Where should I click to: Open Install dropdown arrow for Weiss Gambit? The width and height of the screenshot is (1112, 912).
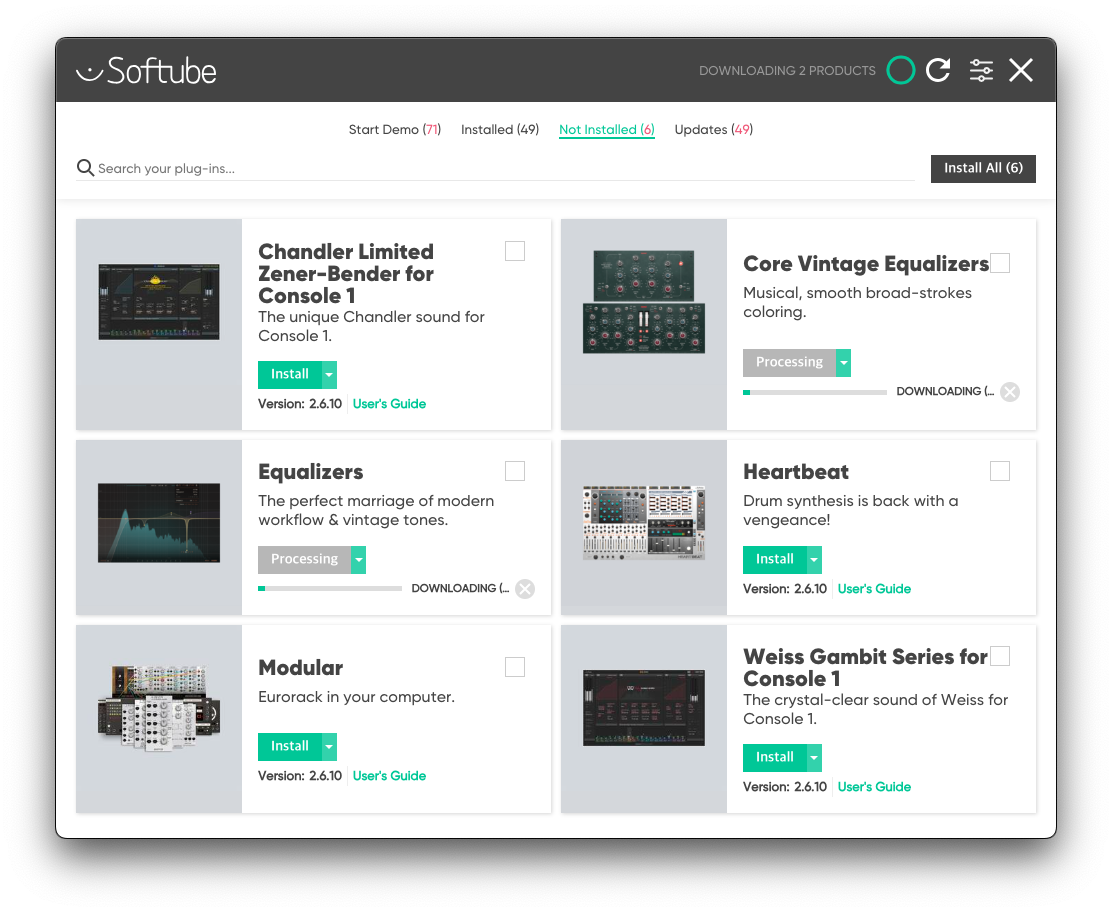tap(814, 757)
